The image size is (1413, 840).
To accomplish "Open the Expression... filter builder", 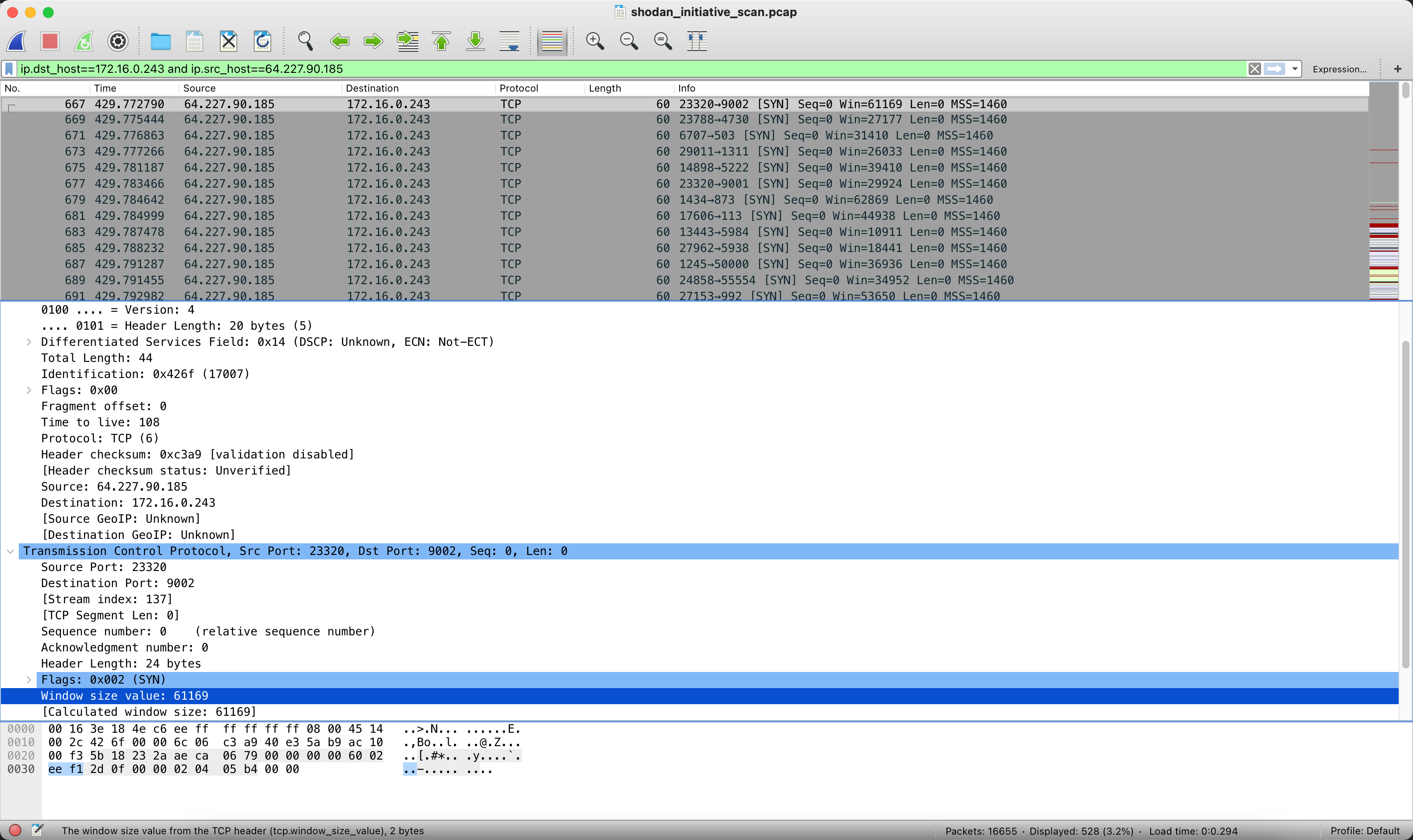I will [x=1339, y=69].
